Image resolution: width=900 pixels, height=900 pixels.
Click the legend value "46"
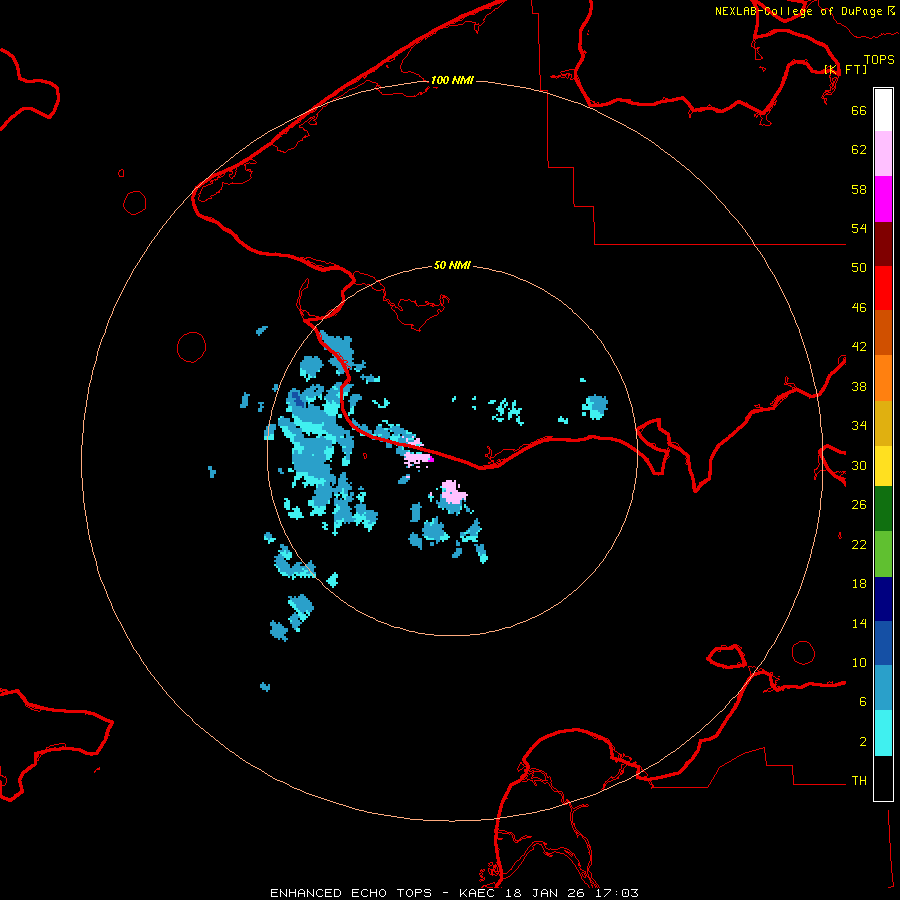pos(859,308)
